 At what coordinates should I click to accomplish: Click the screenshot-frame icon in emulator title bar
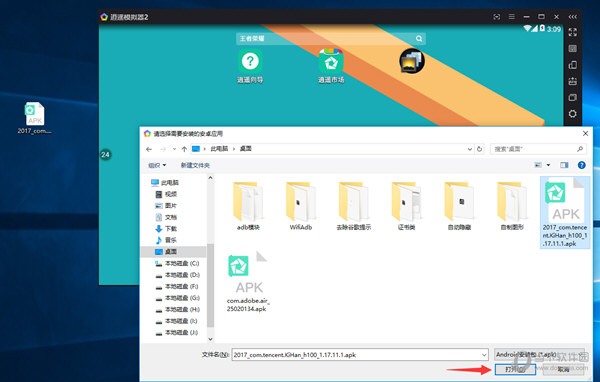tap(497, 17)
